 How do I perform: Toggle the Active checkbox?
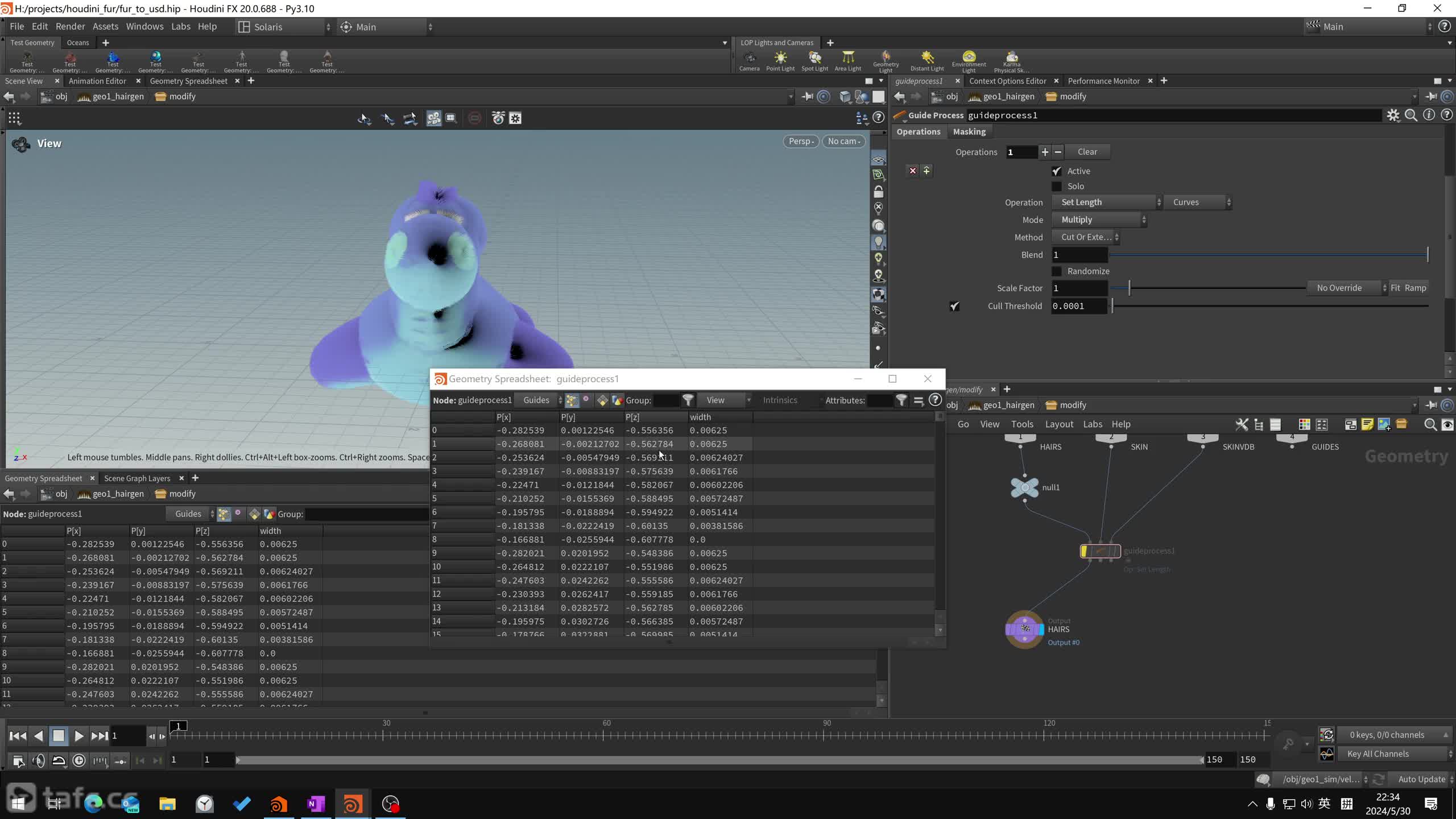[x=1057, y=171]
